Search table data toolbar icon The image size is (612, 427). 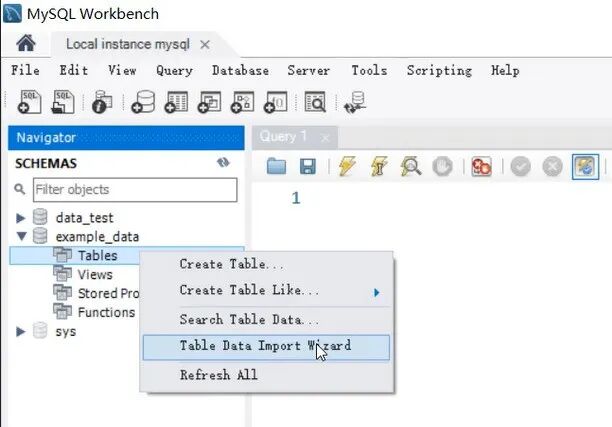tap(315, 102)
